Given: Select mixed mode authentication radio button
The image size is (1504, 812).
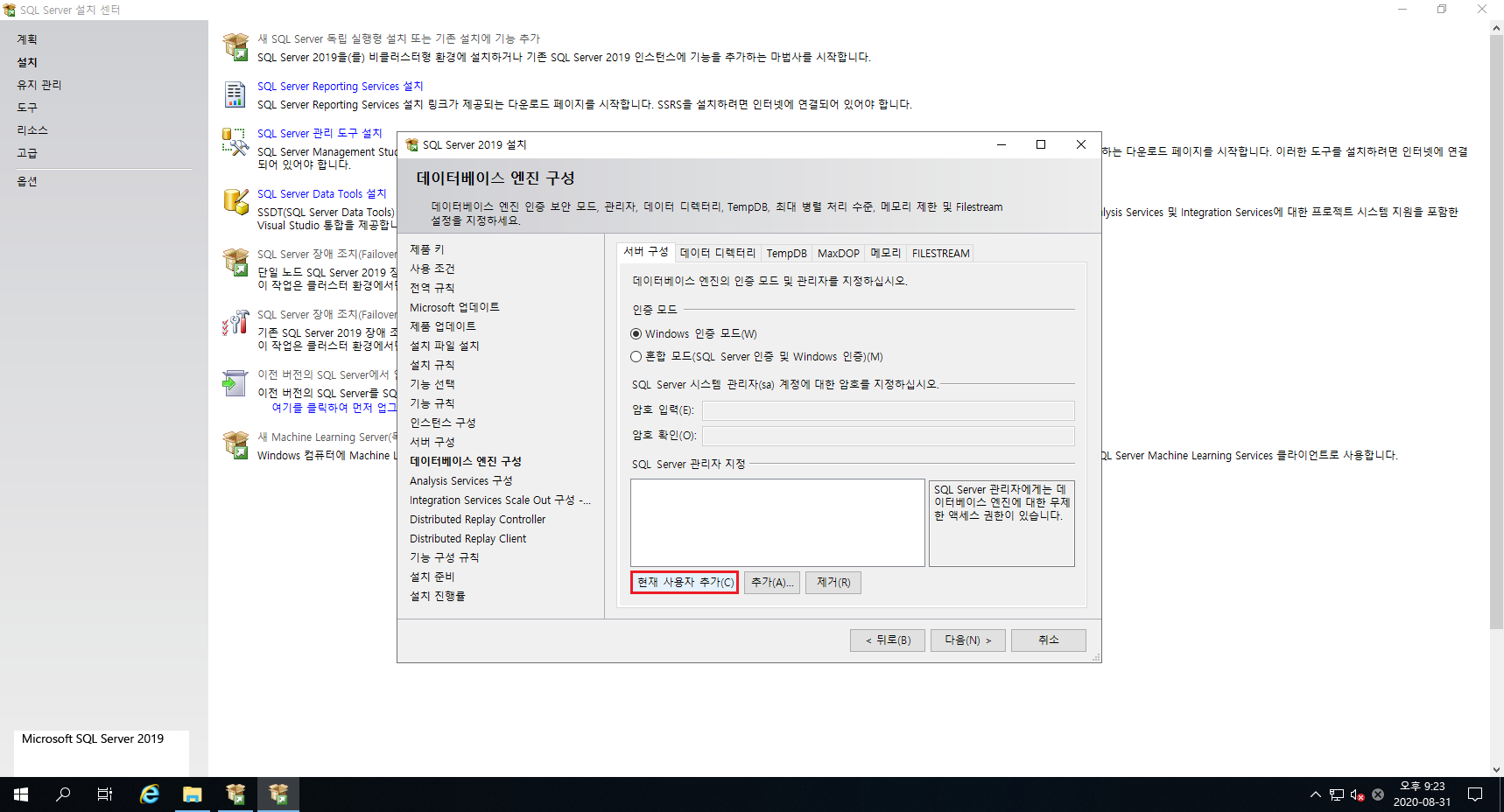Looking at the screenshot, I should click(636, 356).
